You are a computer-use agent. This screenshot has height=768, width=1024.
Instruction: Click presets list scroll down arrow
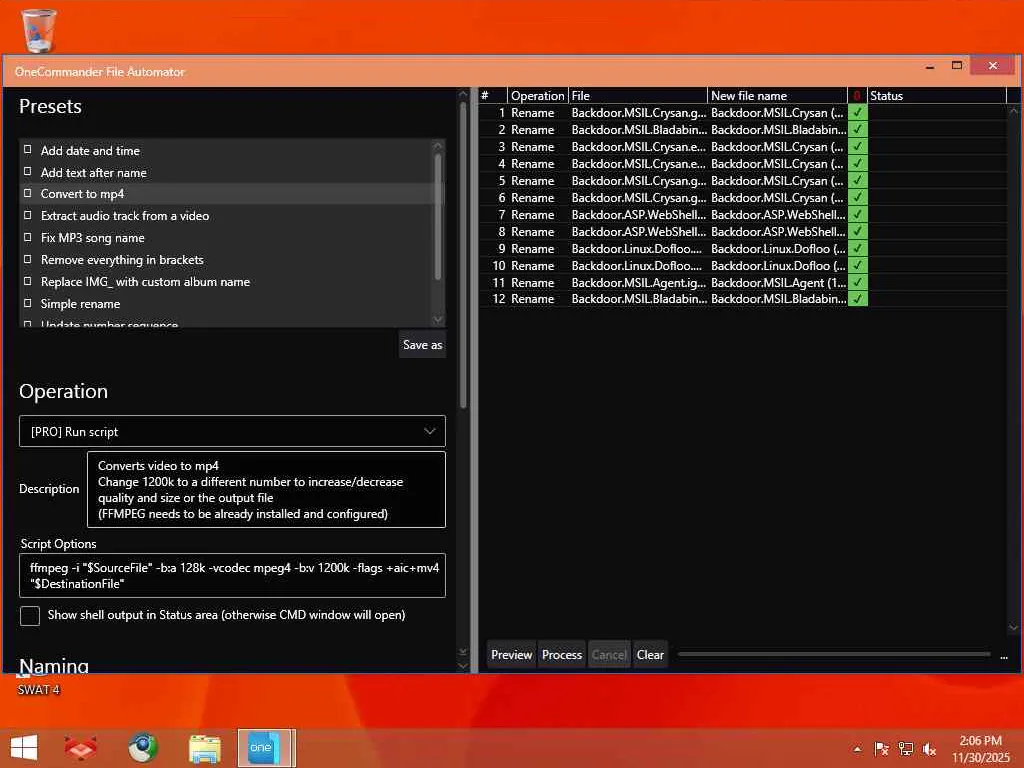(x=438, y=319)
